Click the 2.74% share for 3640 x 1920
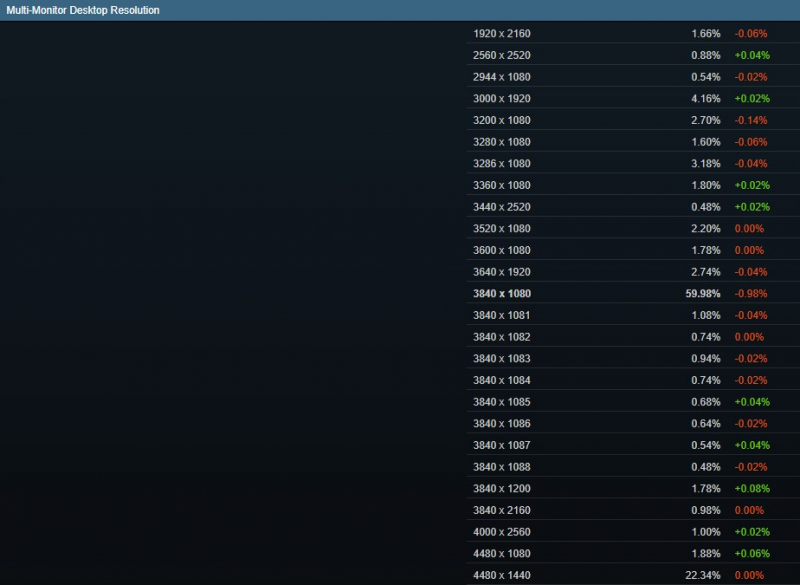Viewport: 800px width, 585px height. pos(706,272)
